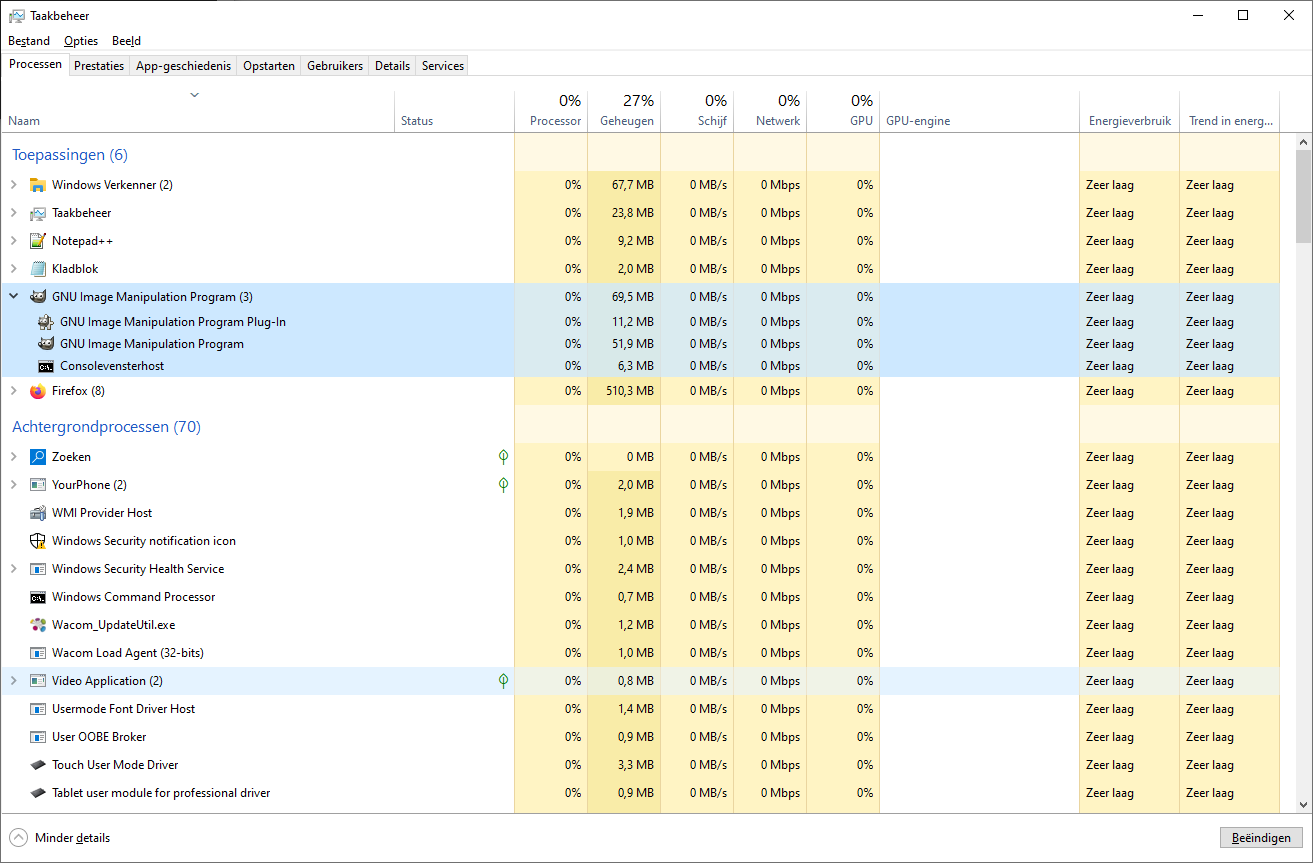The image size is (1313, 863).
Task: Expand the YourPhone (2) process group
Action: [x=13, y=485]
